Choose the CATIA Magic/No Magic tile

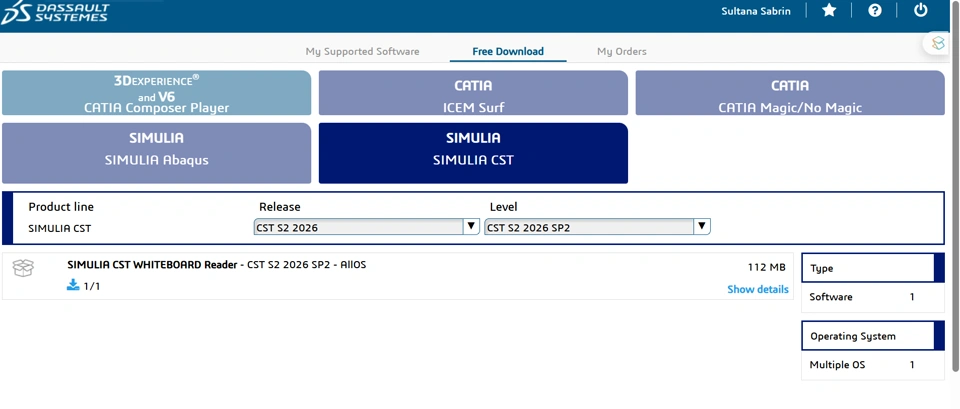pos(790,93)
